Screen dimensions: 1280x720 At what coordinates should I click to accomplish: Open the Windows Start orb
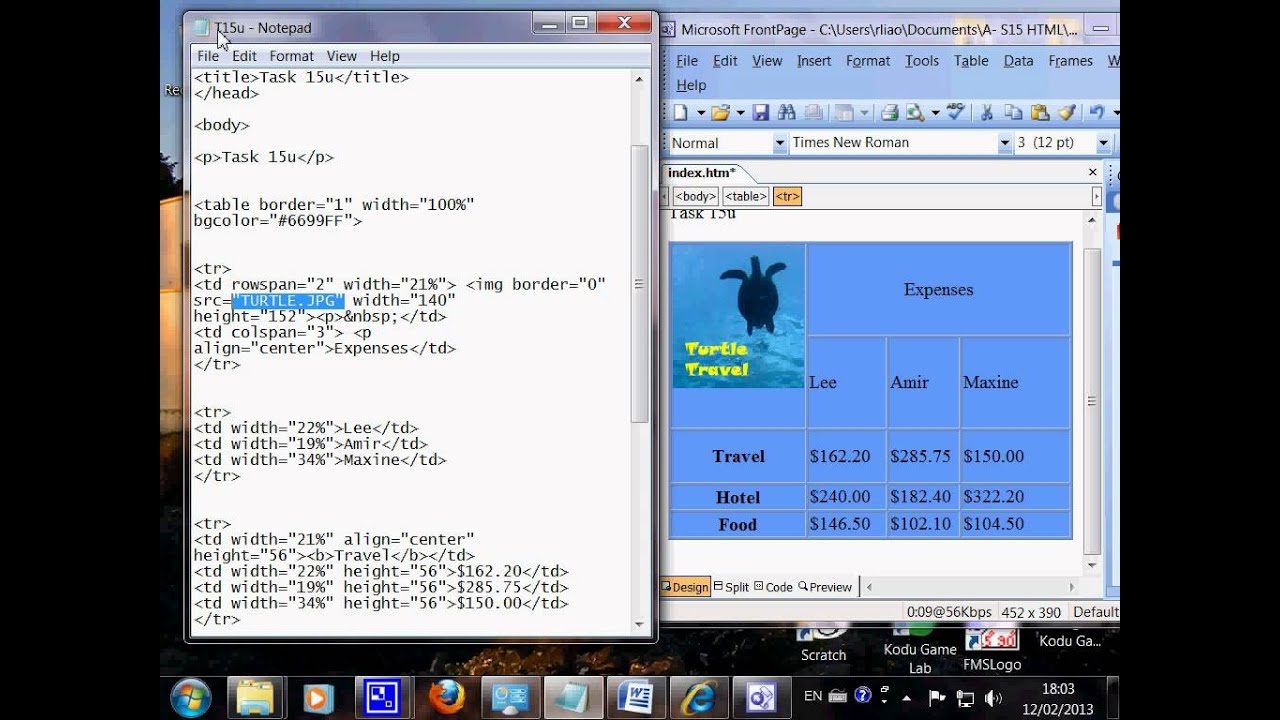coord(190,696)
